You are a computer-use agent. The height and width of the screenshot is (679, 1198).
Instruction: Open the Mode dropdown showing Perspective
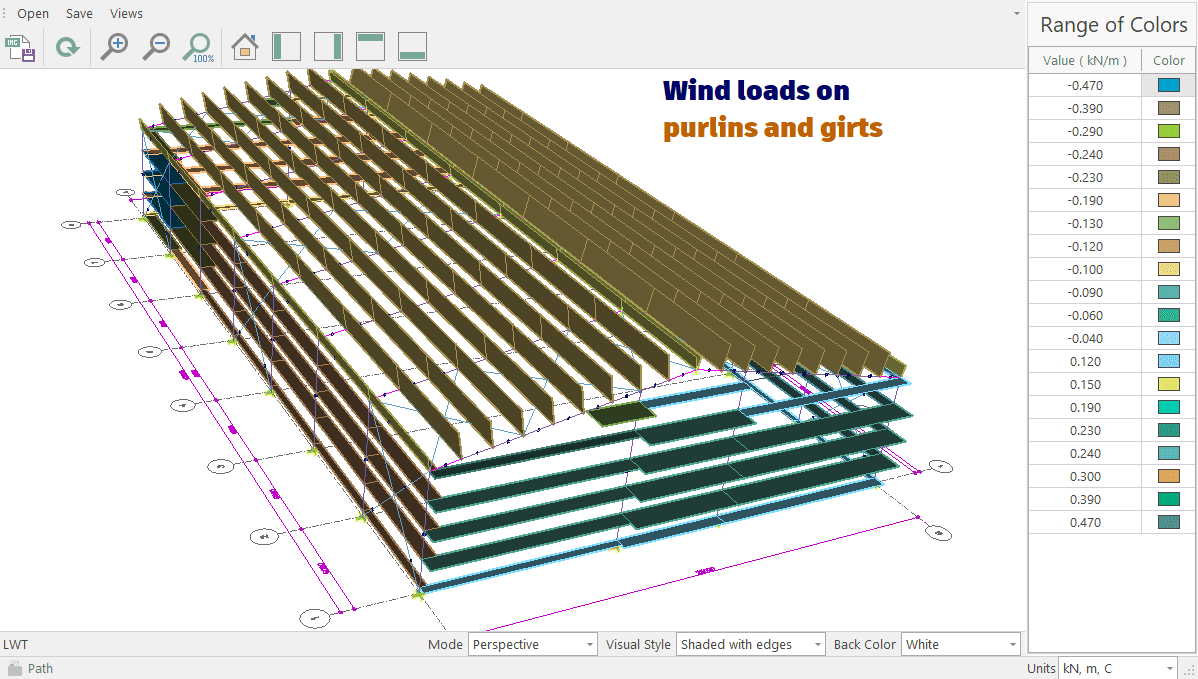tap(532, 645)
